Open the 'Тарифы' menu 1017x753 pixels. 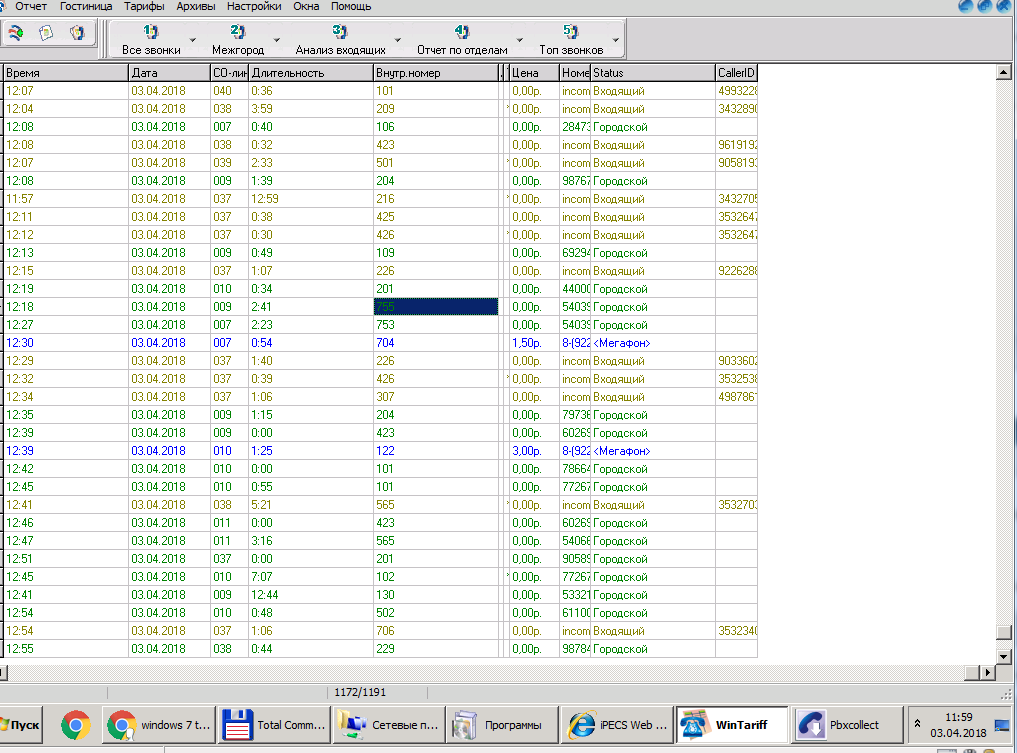pos(144,6)
